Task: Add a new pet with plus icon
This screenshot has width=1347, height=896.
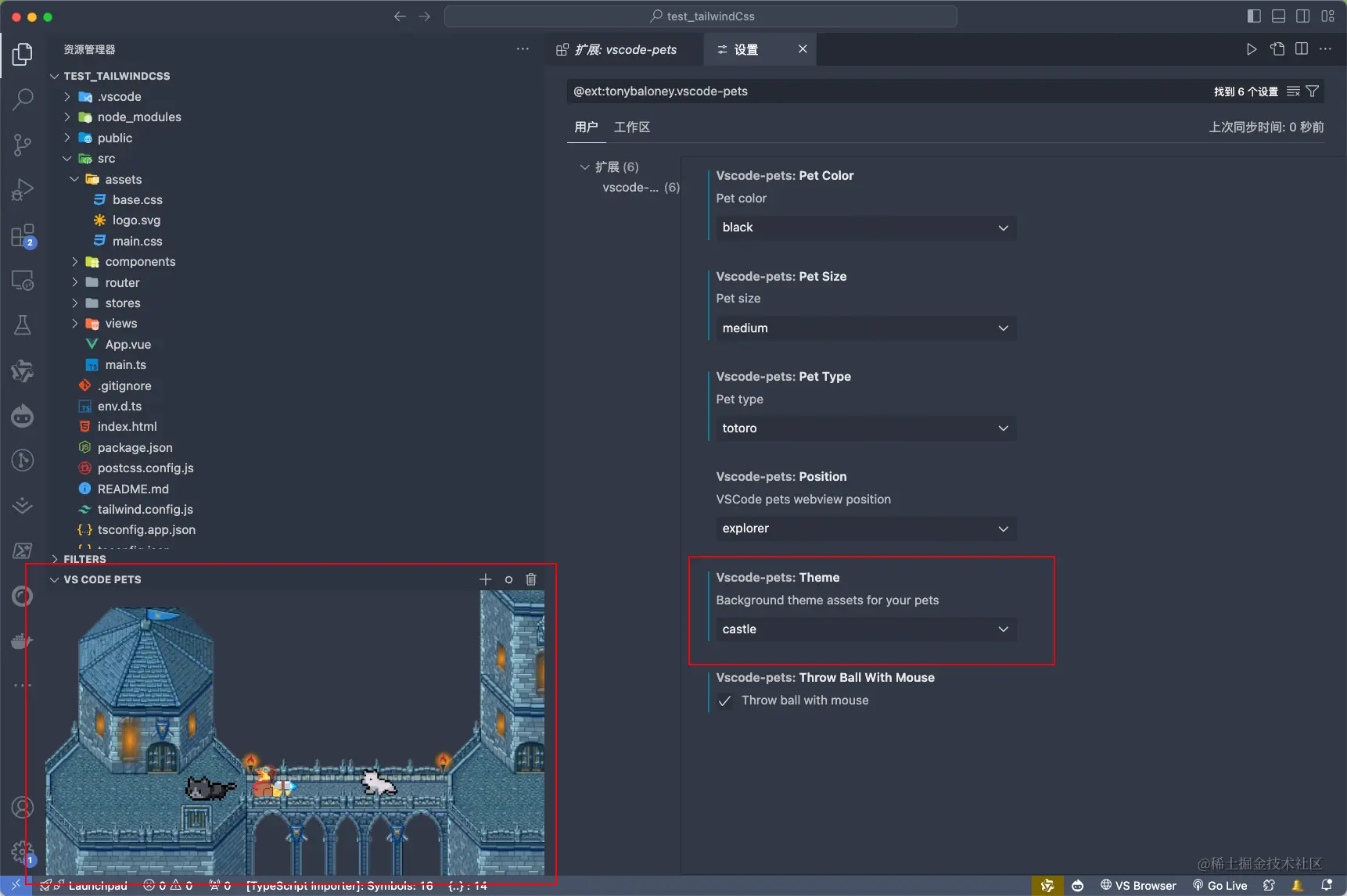Action: [x=485, y=579]
